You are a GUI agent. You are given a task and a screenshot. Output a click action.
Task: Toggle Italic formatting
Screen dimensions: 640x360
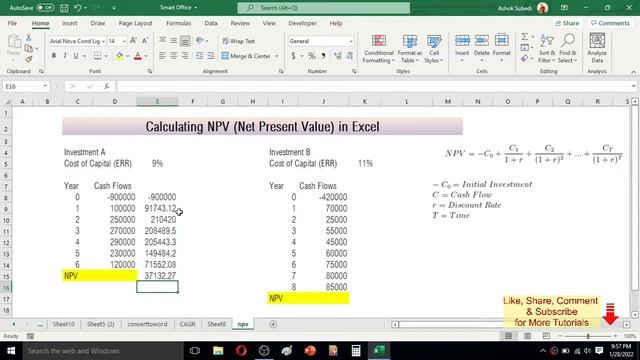pyautogui.click(x=65, y=56)
